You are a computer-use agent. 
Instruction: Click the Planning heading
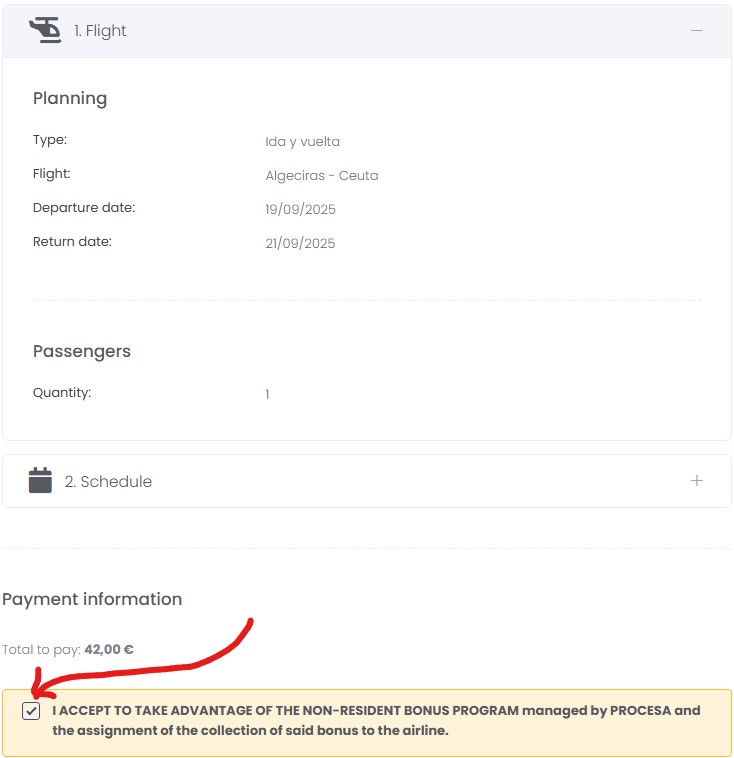pos(70,99)
